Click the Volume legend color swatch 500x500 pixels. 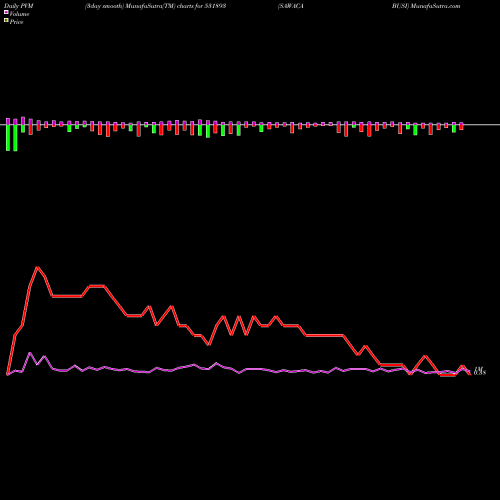pyautogui.click(x=6, y=12)
